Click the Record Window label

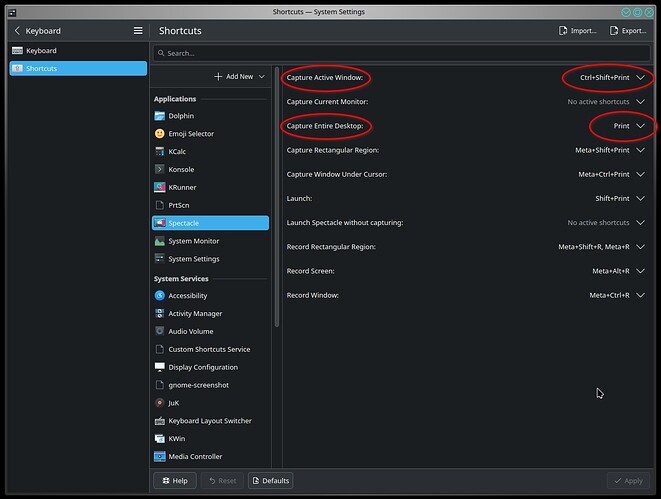(x=312, y=295)
